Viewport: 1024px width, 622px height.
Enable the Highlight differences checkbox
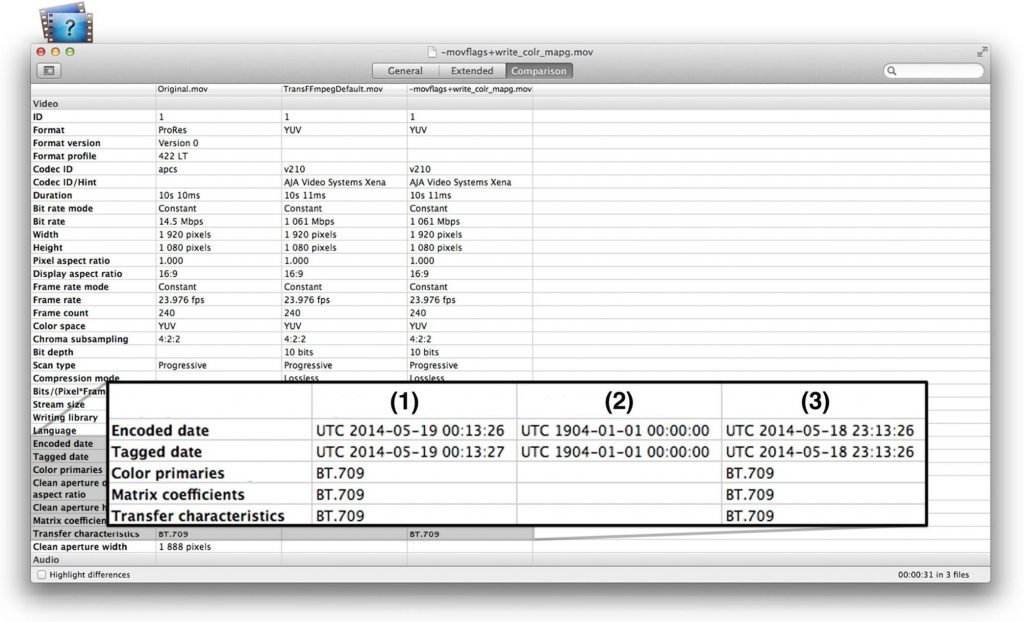42,574
